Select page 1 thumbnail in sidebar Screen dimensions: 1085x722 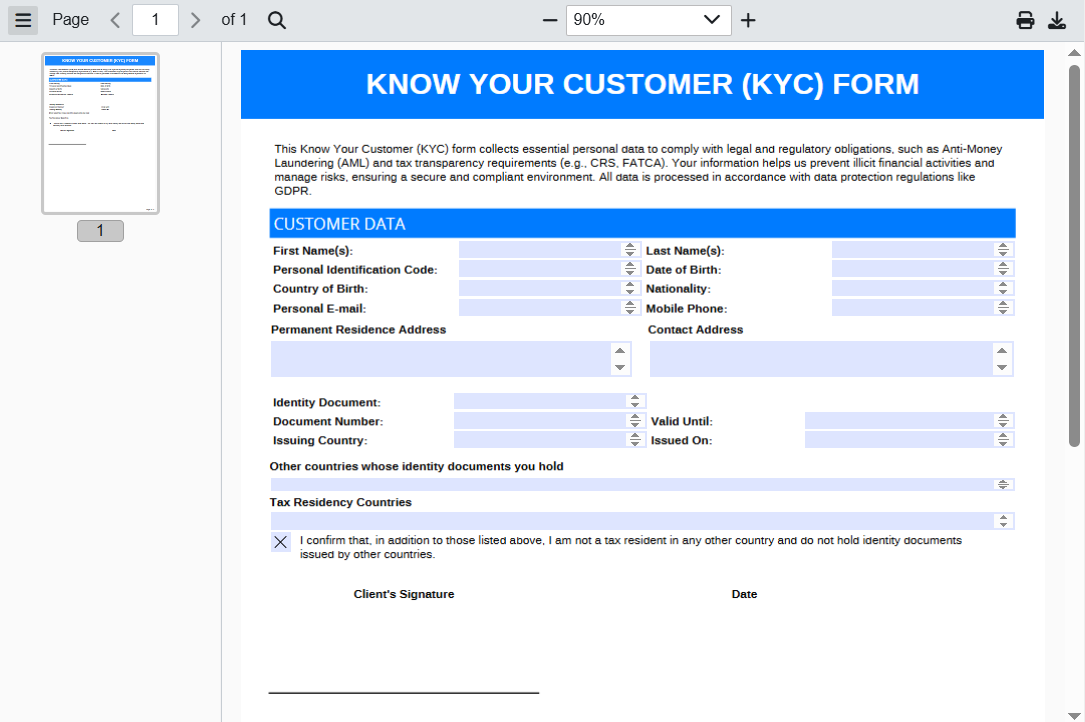pyautogui.click(x=100, y=134)
